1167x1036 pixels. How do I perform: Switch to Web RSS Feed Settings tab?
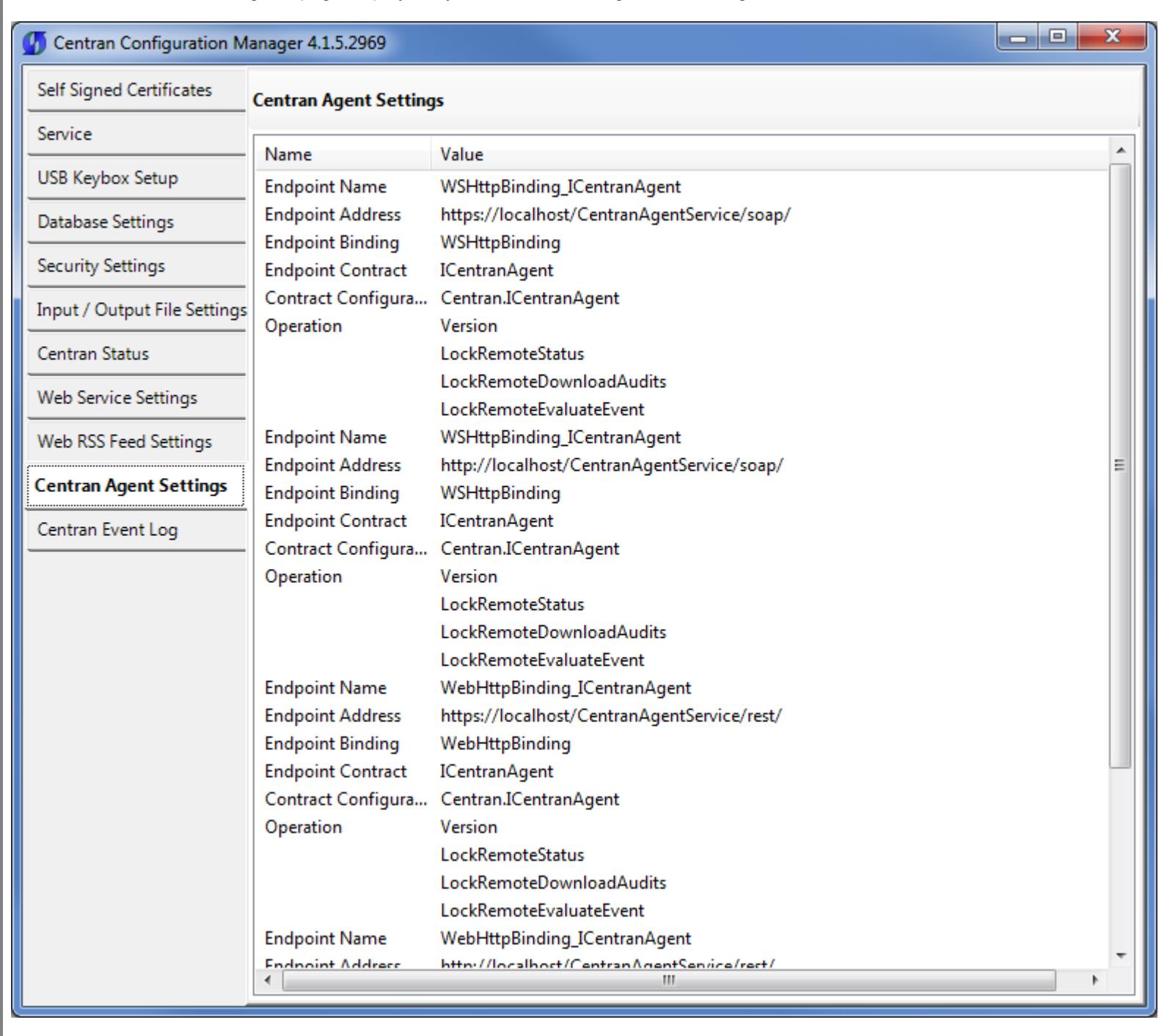point(136,442)
